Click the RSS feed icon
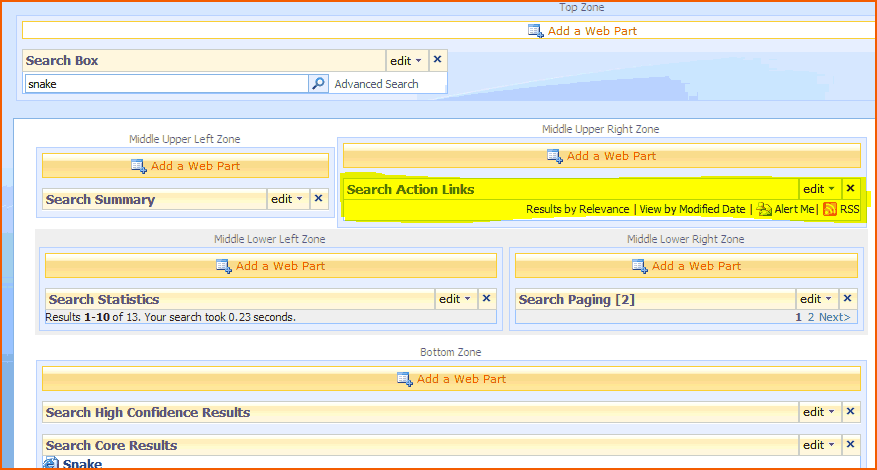877x470 pixels. coord(829,209)
